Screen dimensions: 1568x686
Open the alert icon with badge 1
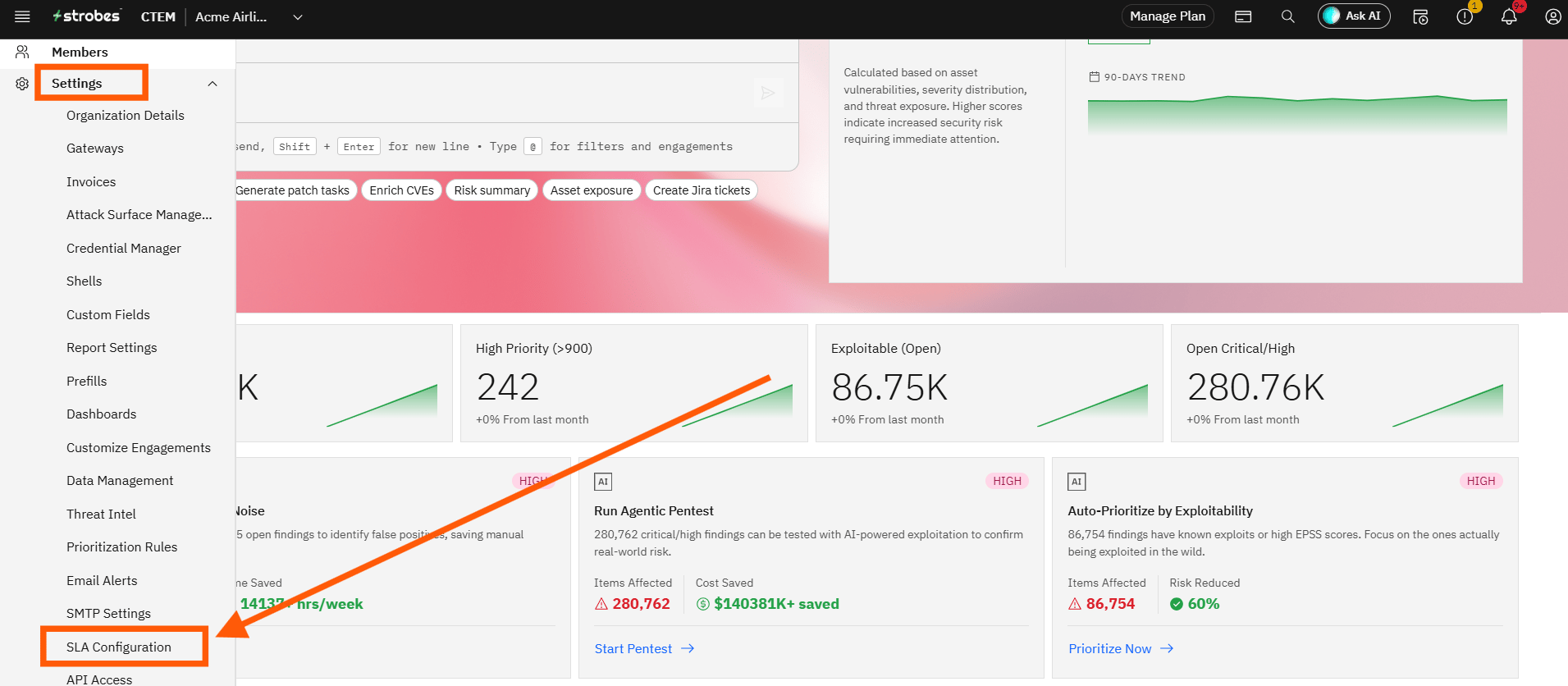click(x=1465, y=16)
